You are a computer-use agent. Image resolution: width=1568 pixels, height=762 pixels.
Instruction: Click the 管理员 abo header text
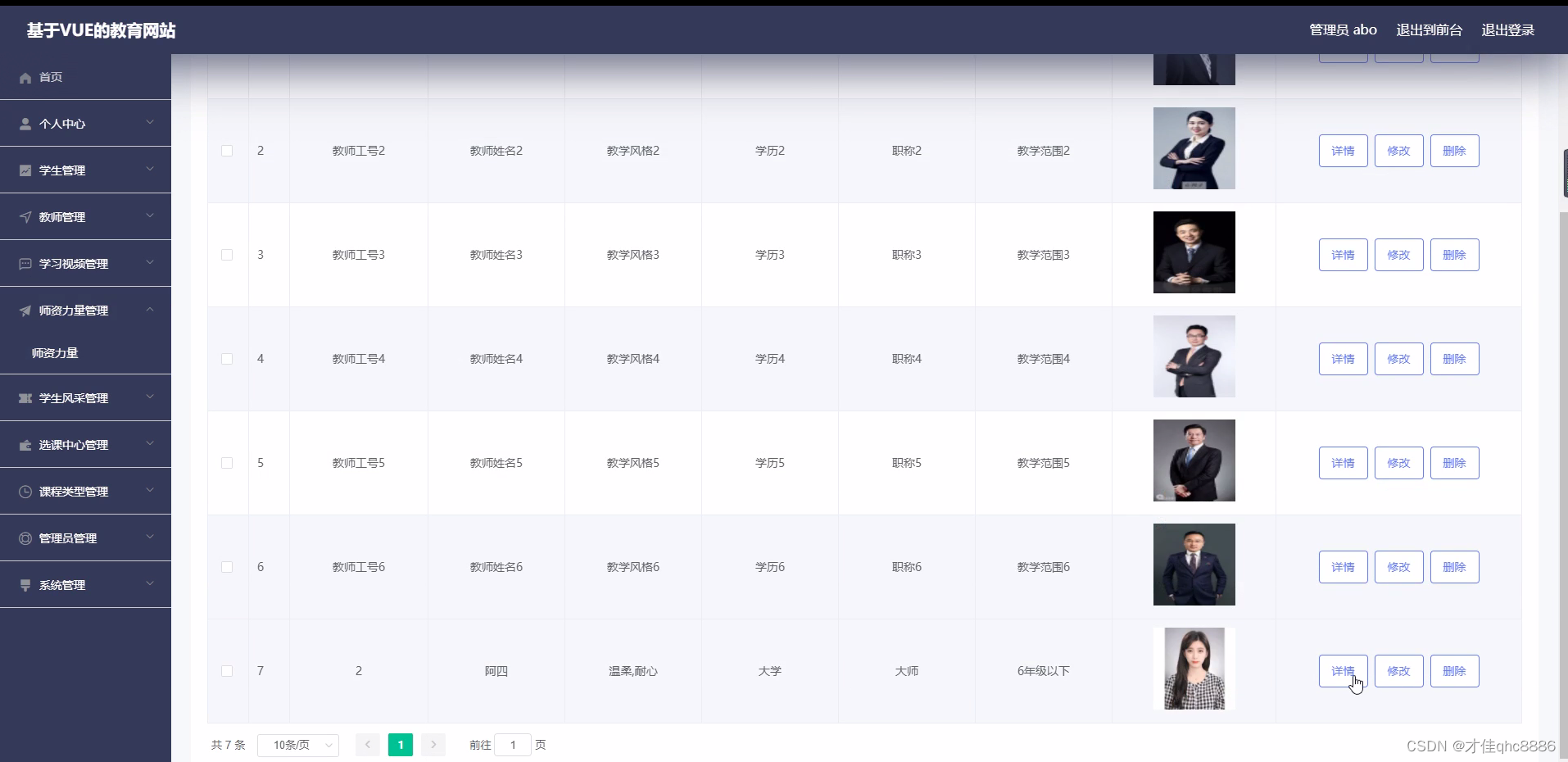(1344, 30)
